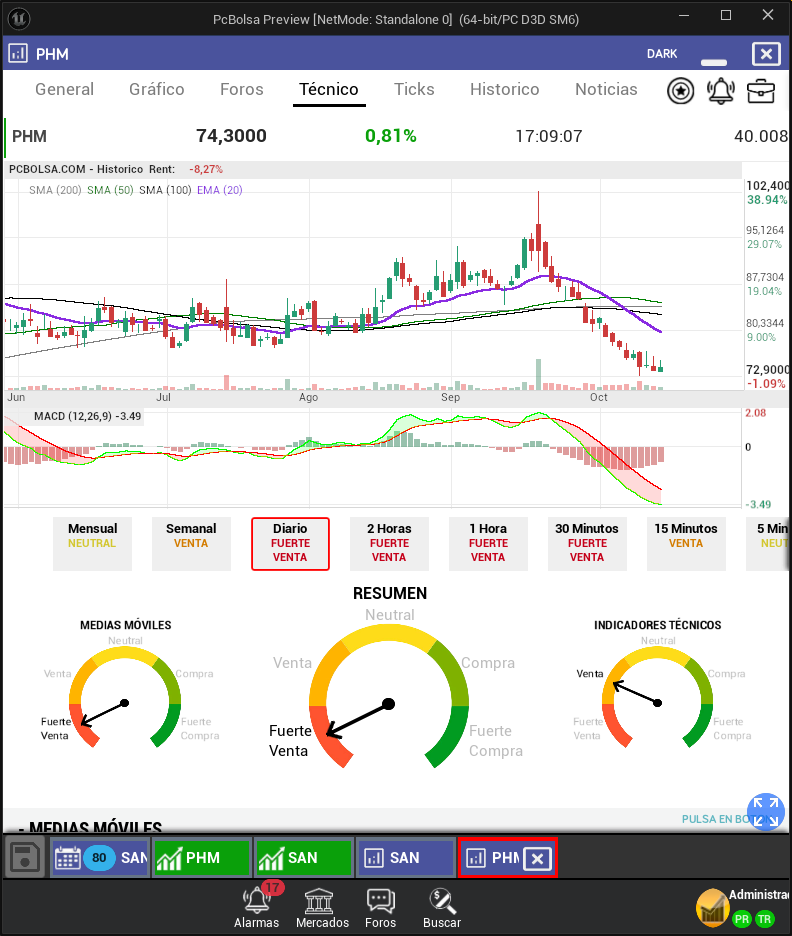Maximize the PcBolsa Preview window
This screenshot has height=936, width=792.
[726, 16]
